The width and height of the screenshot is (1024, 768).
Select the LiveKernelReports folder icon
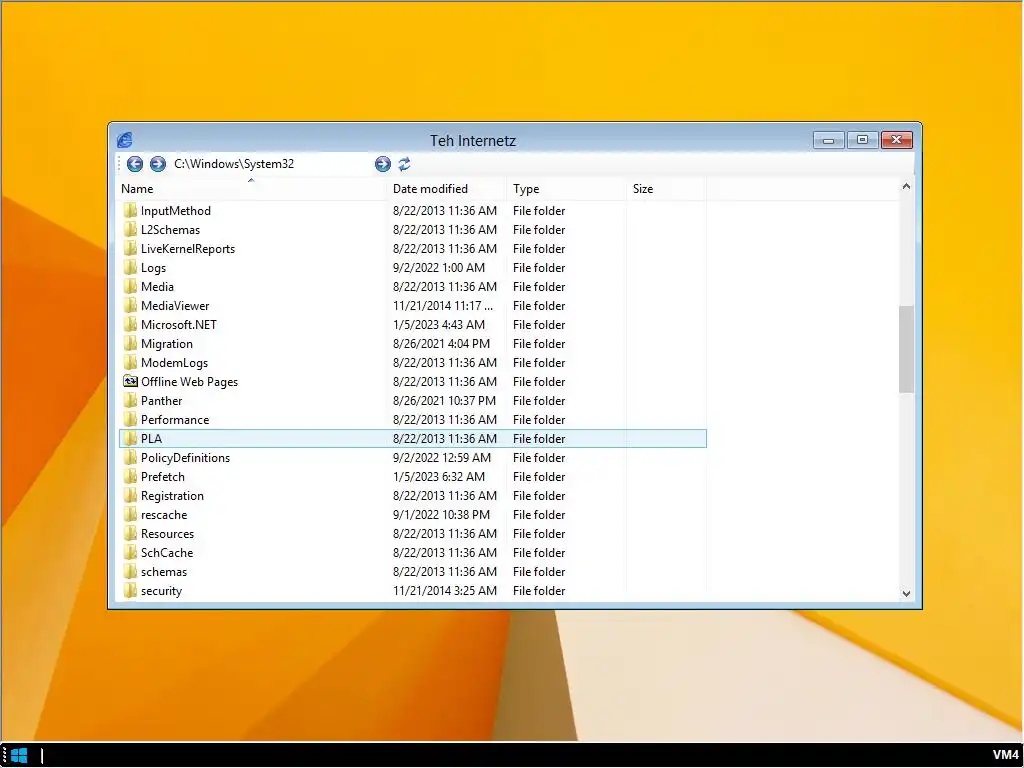(130, 248)
